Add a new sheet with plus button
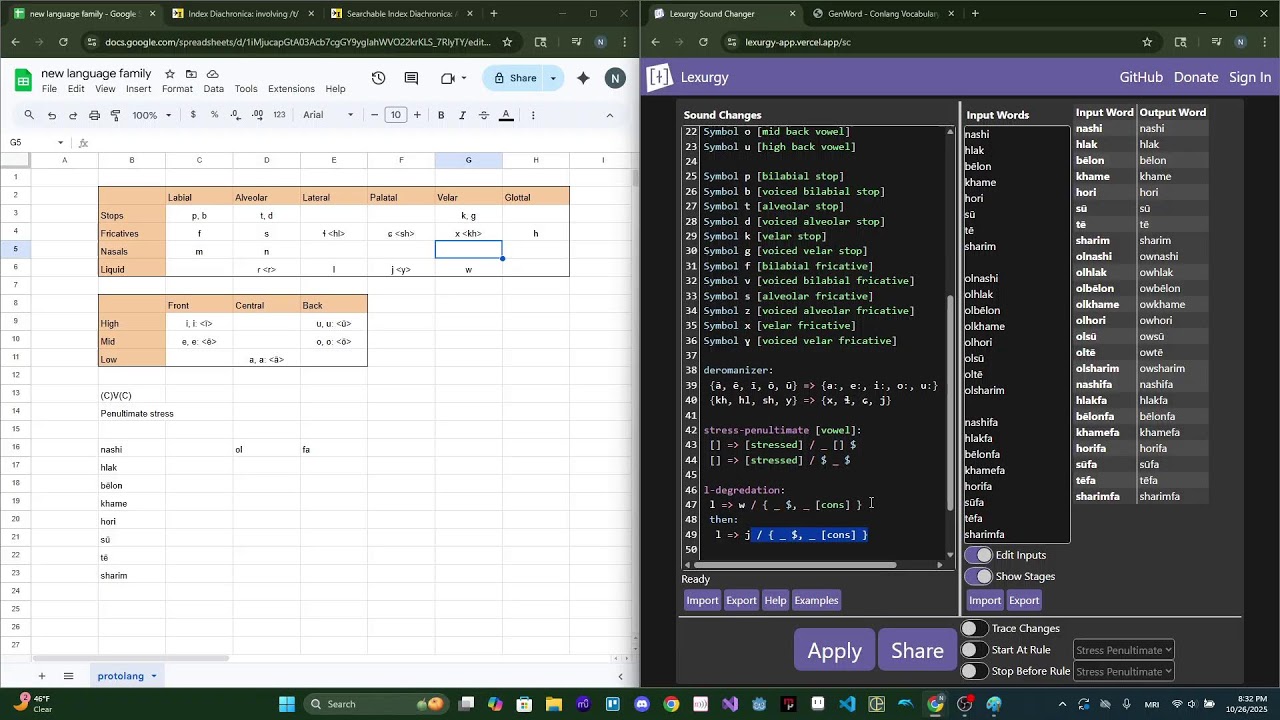The height and width of the screenshot is (720, 1280). 41,676
